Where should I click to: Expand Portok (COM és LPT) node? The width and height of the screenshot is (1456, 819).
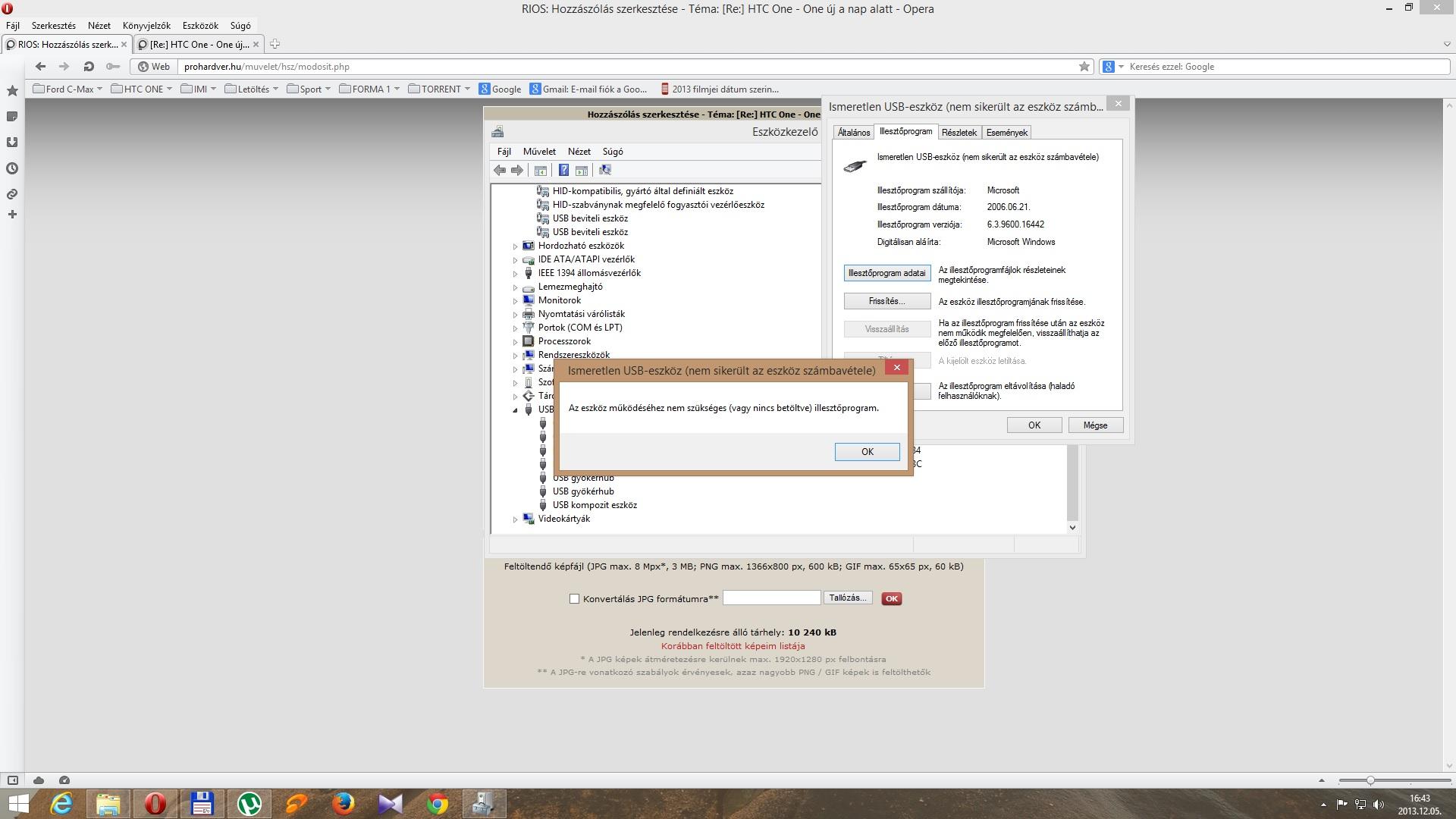click(x=516, y=328)
